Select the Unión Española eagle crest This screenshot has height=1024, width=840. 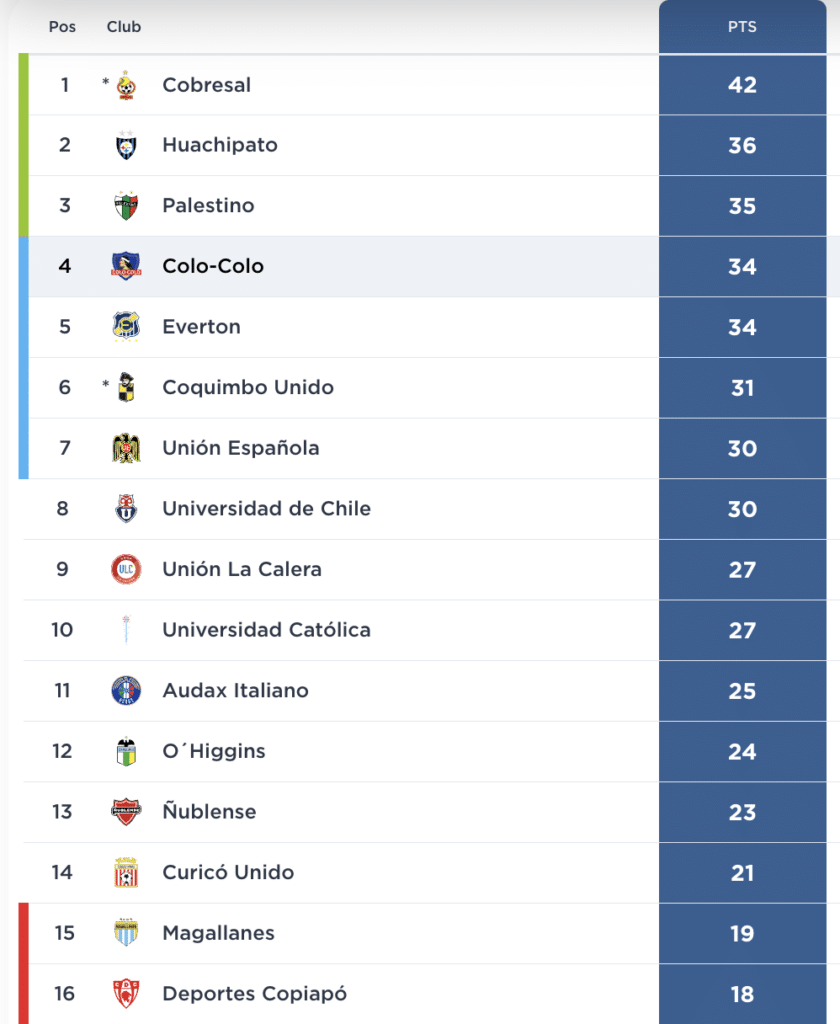click(x=125, y=448)
